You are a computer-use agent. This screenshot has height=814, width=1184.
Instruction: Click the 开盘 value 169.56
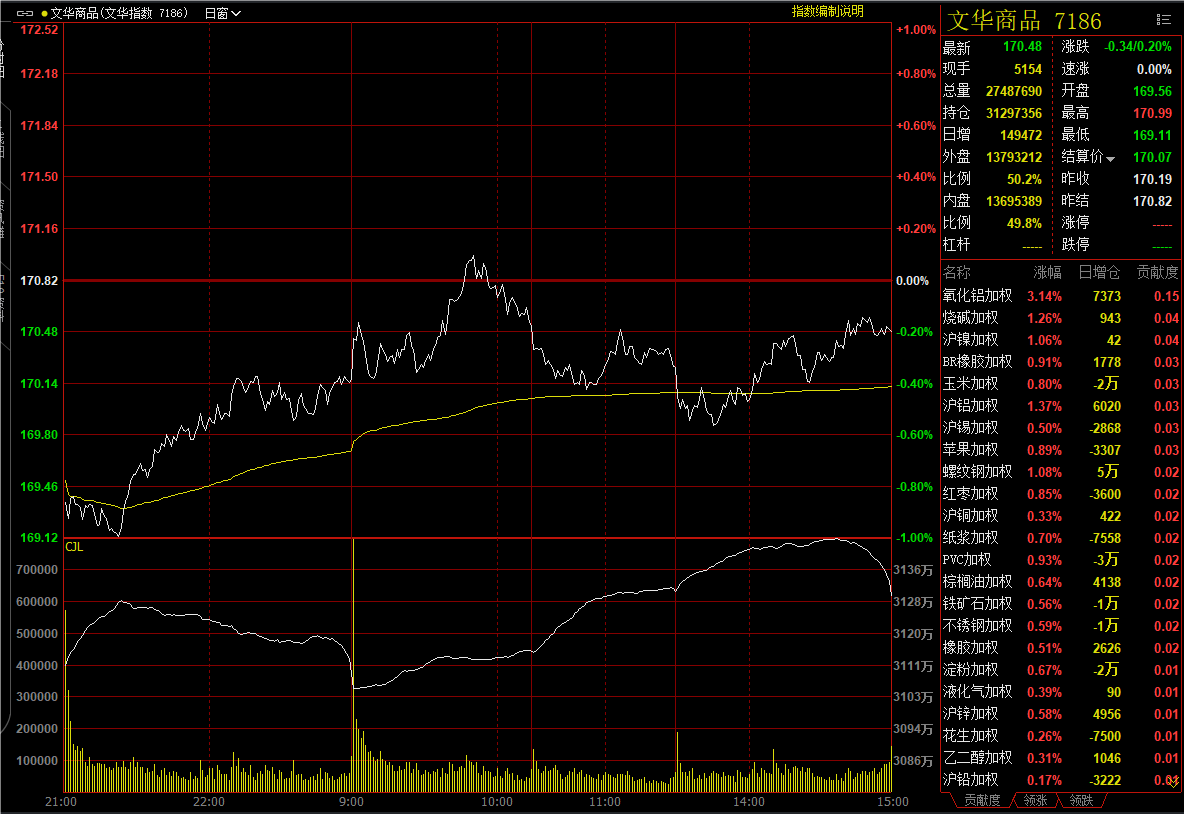point(1152,91)
